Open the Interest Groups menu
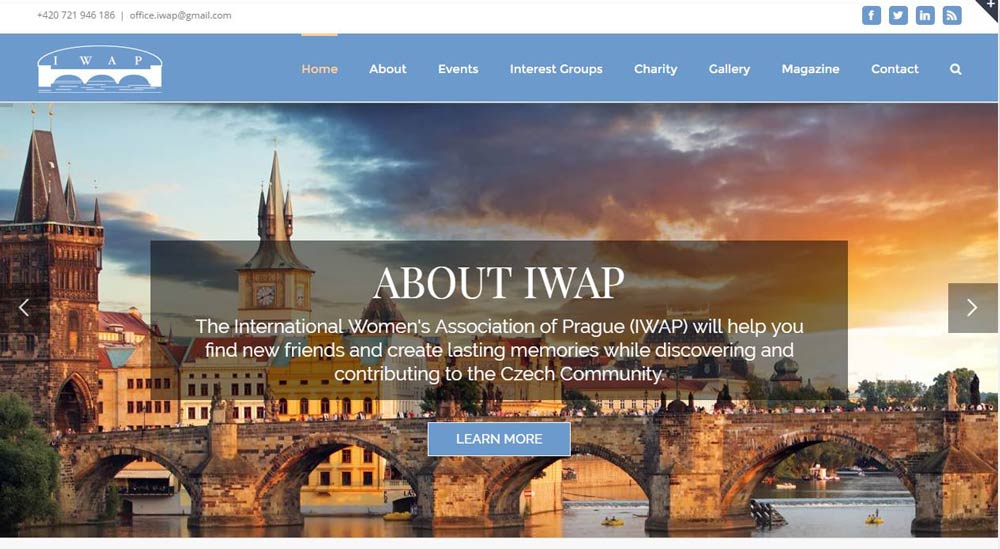This screenshot has width=1000, height=549. (556, 69)
